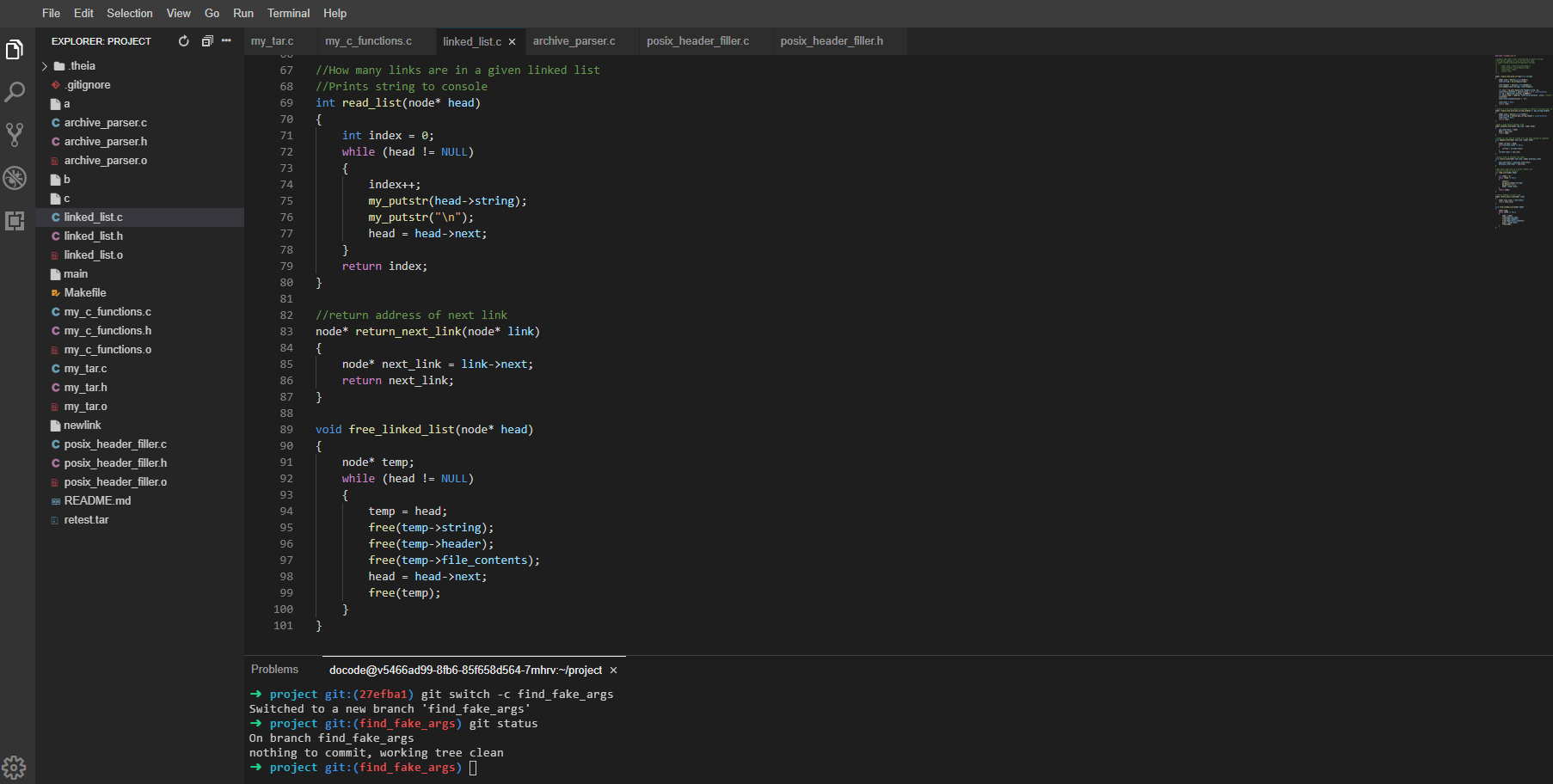
Task: Collapse all folders in Explorer
Action: point(206,41)
